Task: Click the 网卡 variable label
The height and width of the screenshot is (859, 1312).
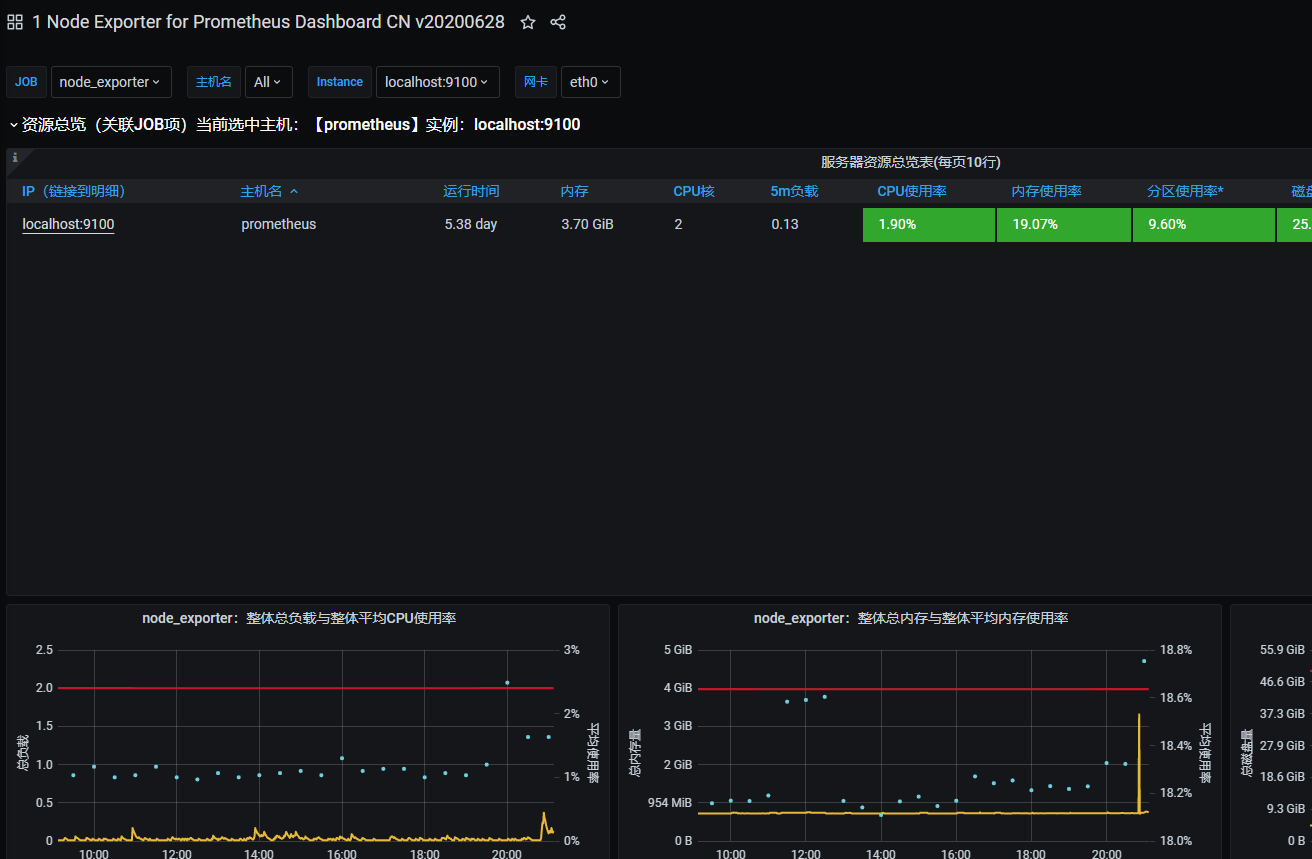Action: coord(536,82)
